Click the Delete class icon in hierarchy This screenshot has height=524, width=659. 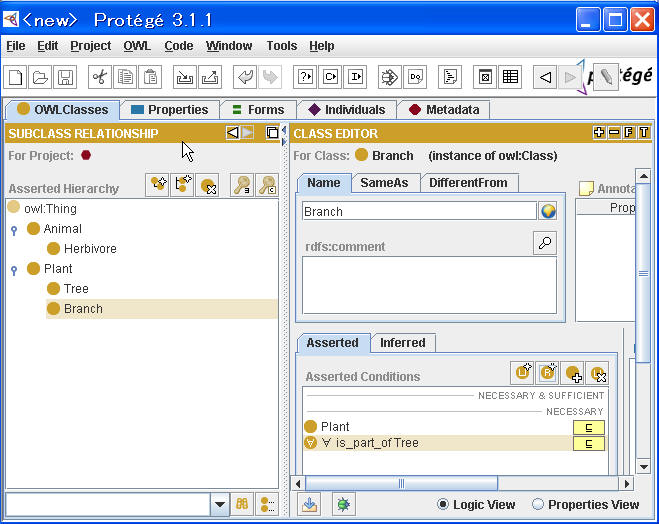point(208,185)
